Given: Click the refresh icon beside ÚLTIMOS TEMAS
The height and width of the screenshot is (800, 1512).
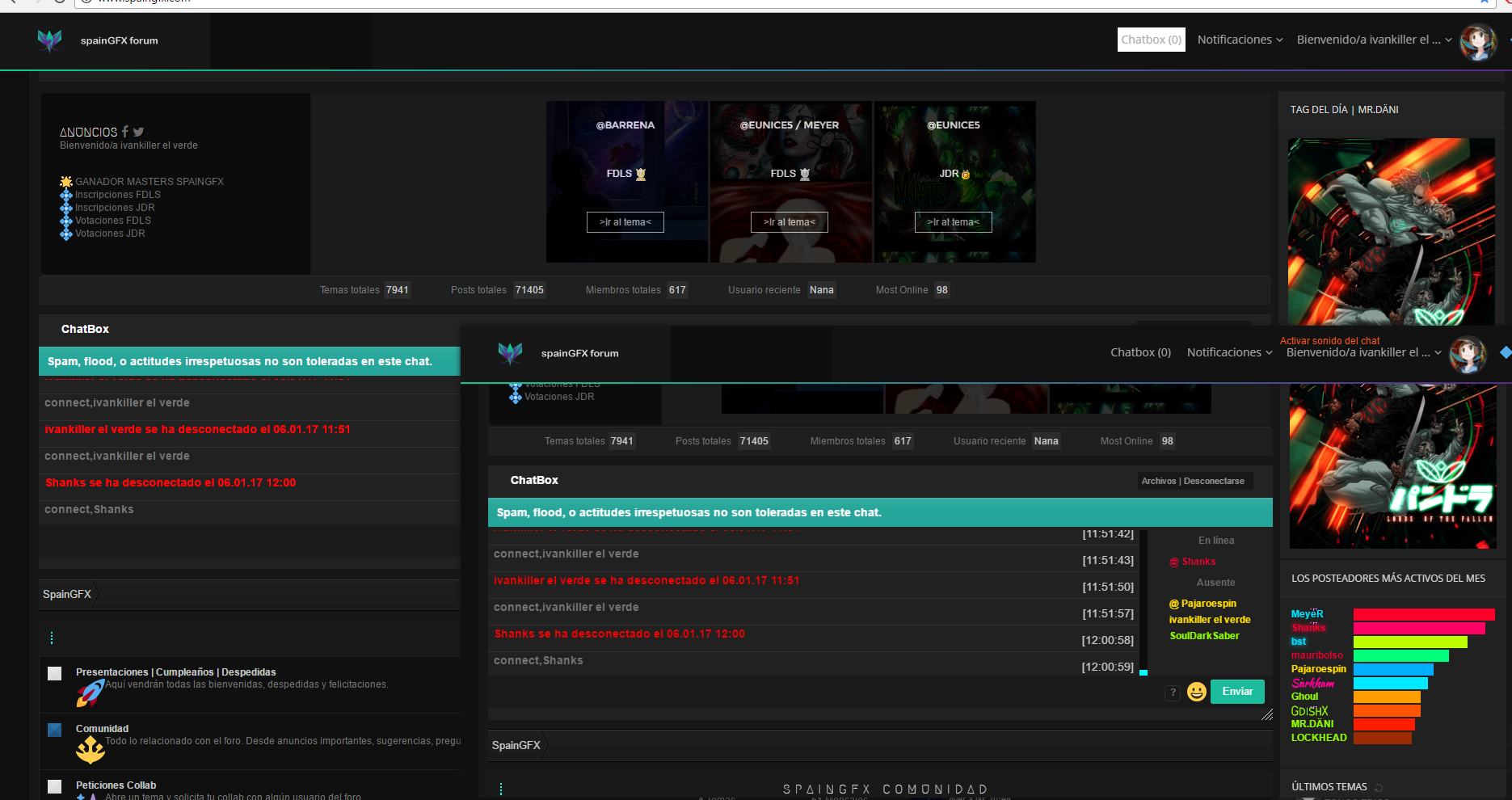Looking at the screenshot, I should click(x=1379, y=787).
